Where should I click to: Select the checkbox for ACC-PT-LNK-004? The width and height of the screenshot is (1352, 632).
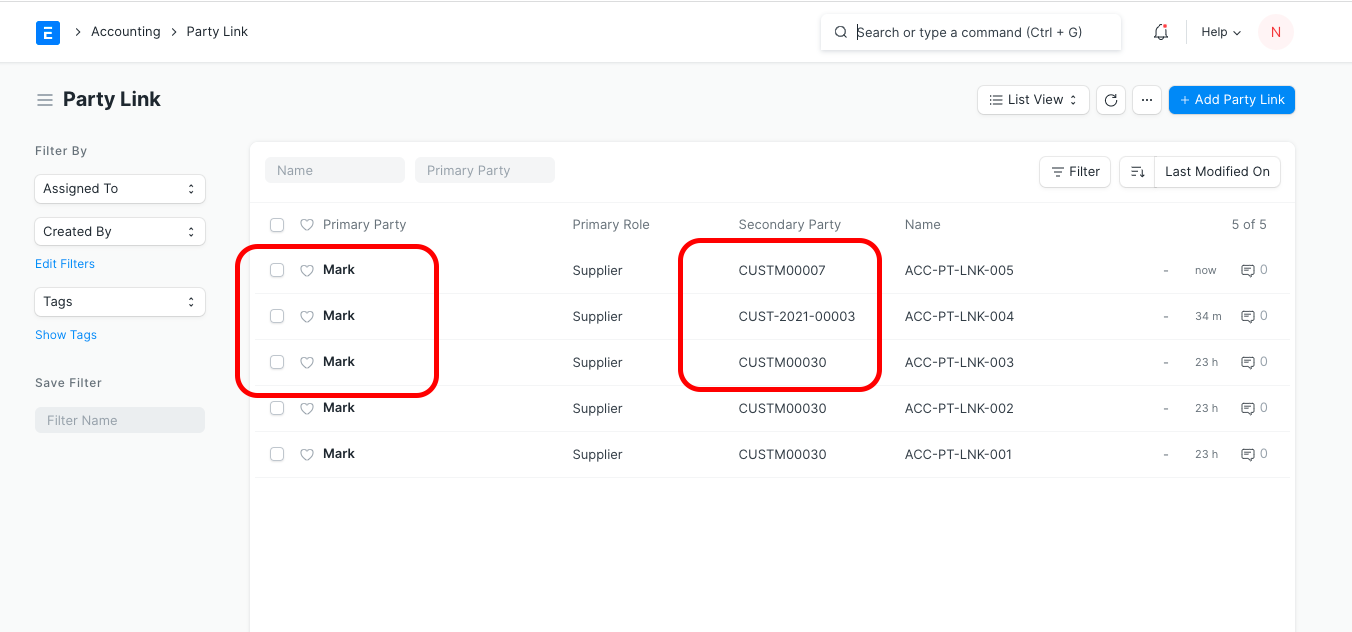click(277, 315)
